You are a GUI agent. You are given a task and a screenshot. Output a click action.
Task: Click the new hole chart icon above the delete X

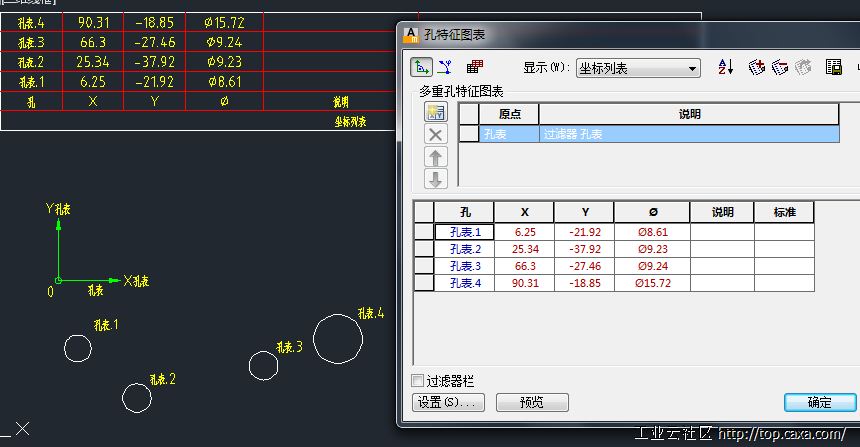435,112
